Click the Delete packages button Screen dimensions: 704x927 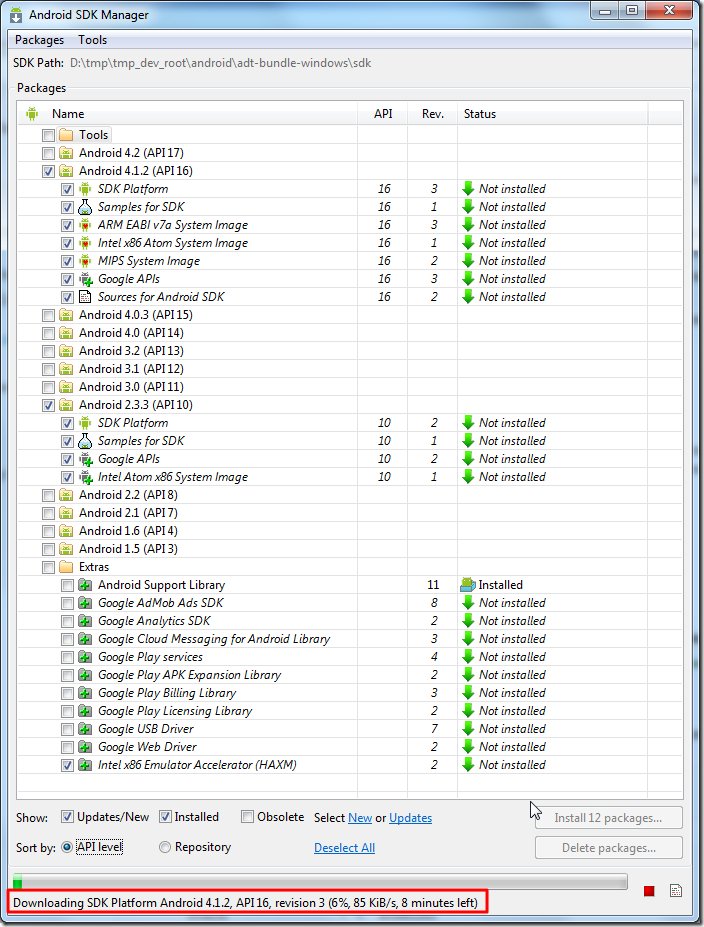pyautogui.click(x=609, y=848)
